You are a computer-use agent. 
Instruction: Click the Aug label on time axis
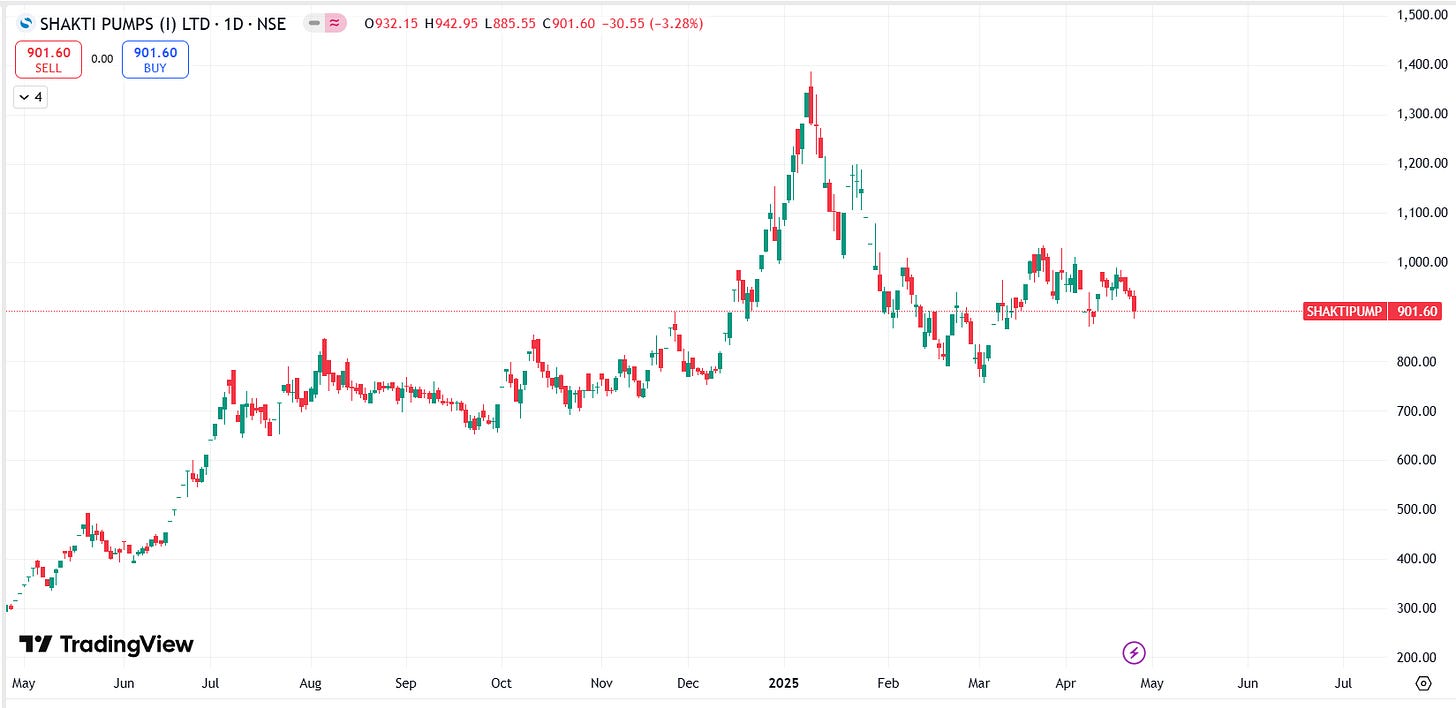coord(310,684)
